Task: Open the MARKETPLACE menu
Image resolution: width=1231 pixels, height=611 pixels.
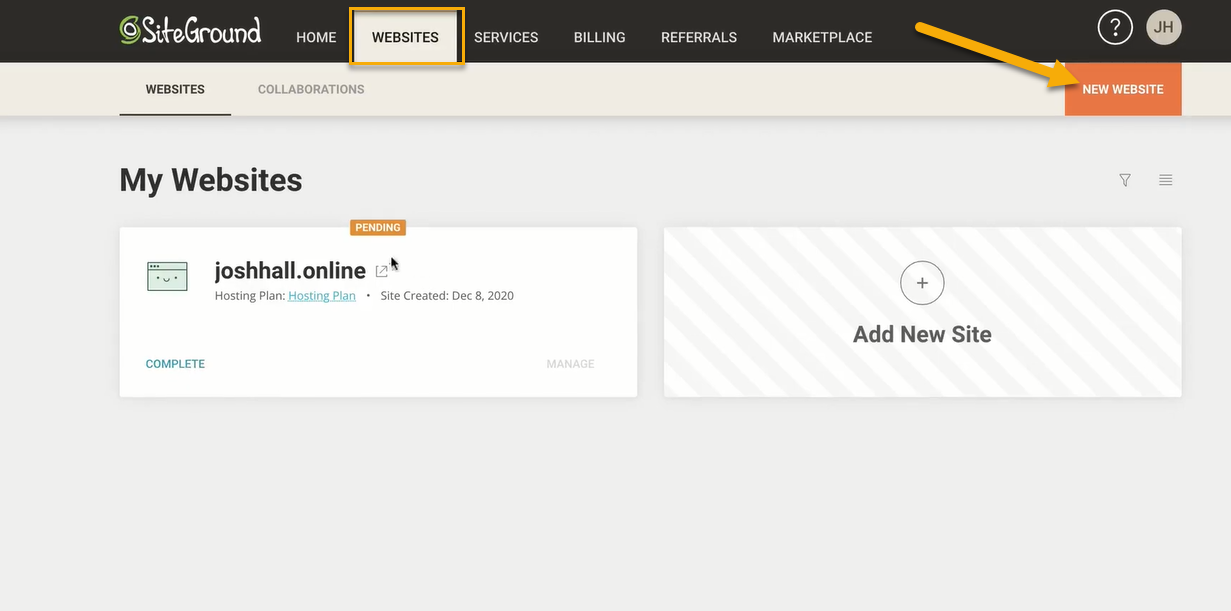Action: click(x=822, y=37)
